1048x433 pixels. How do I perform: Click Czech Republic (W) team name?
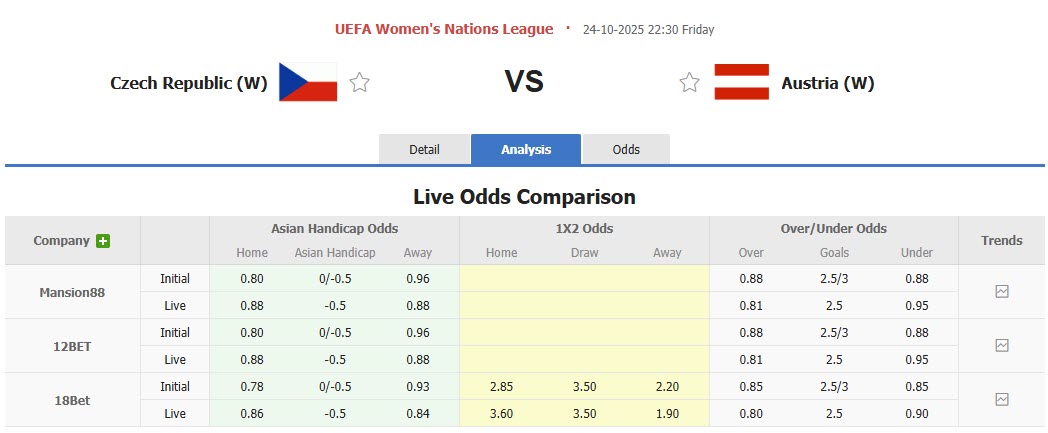coord(189,83)
